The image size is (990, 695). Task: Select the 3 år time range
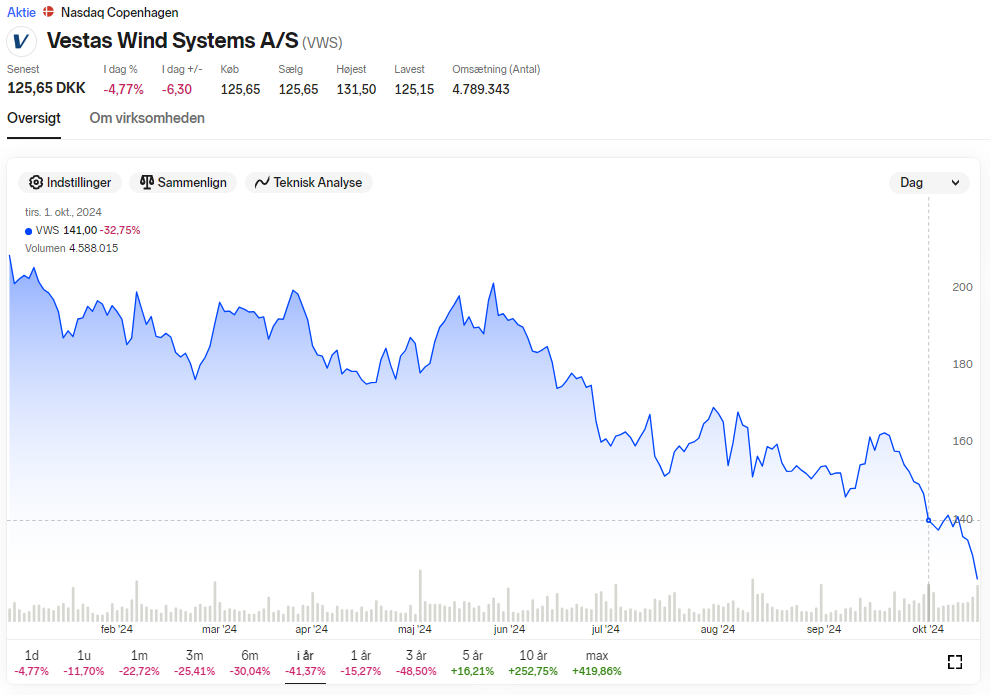[416, 663]
